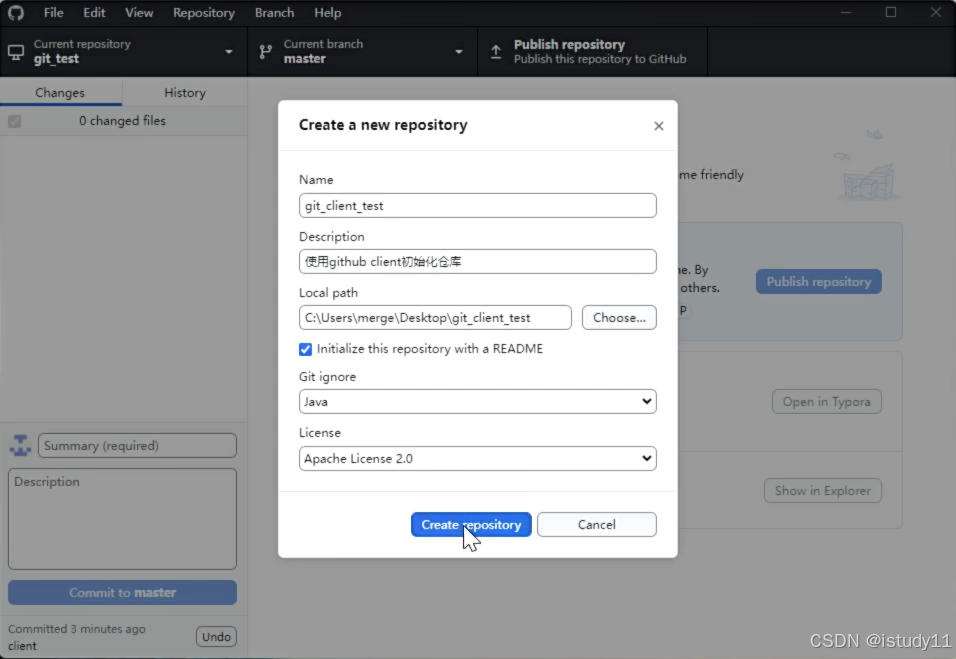
Task: Undo the last commit
Action: tap(216, 637)
